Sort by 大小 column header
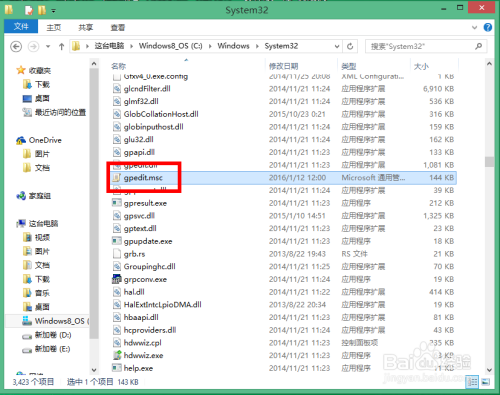The image size is (500, 395). click(x=421, y=66)
